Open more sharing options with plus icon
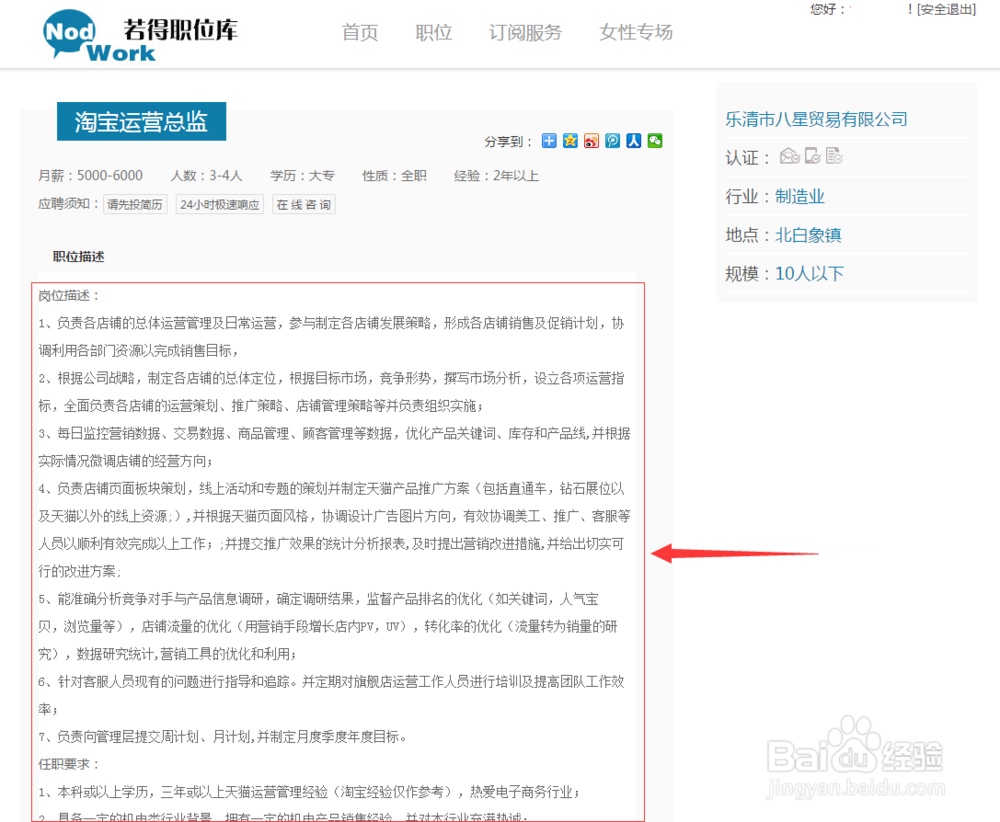Image resolution: width=1000 pixels, height=822 pixels. [548, 141]
